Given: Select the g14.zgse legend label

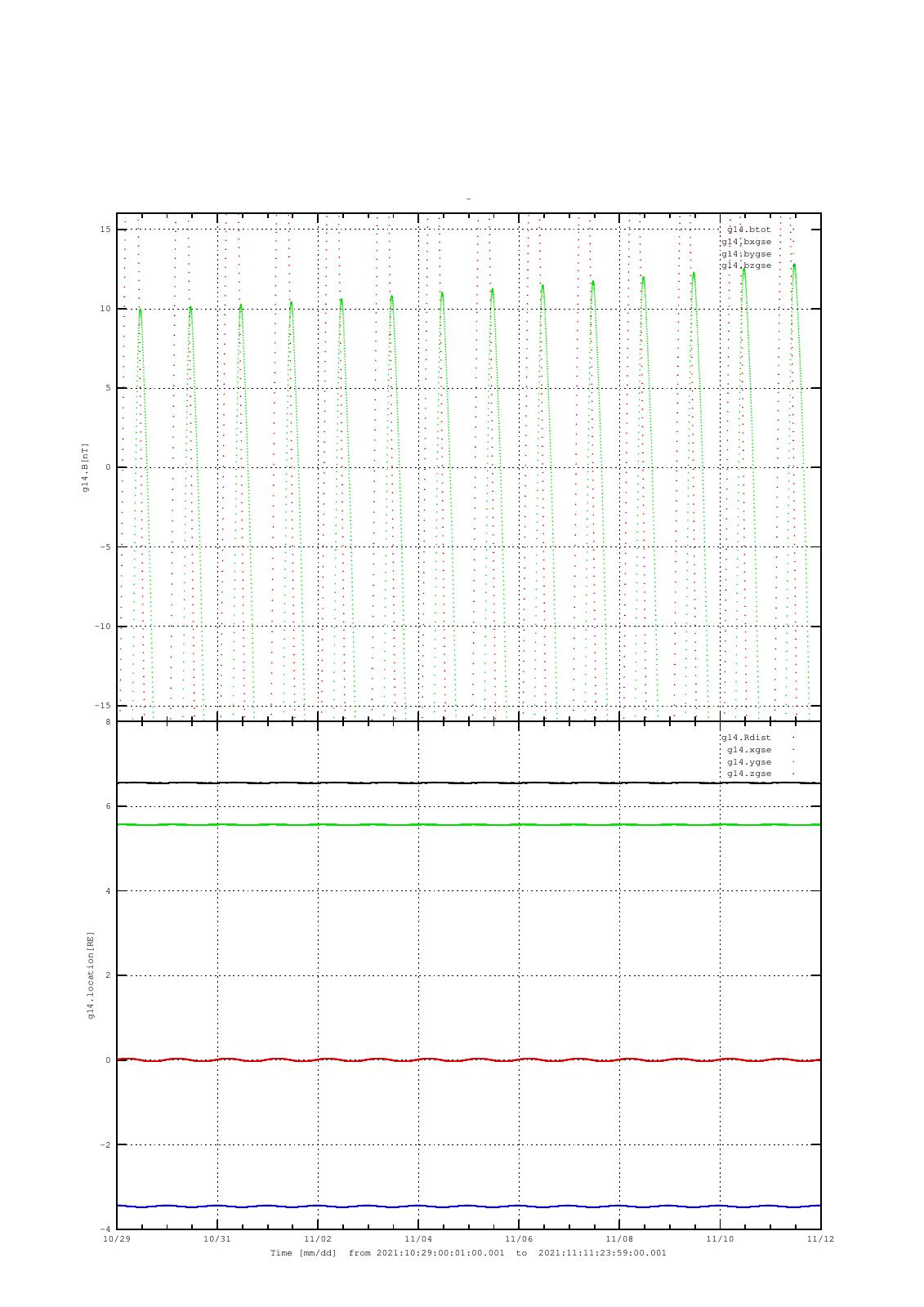Looking at the screenshot, I should click(749, 774).
